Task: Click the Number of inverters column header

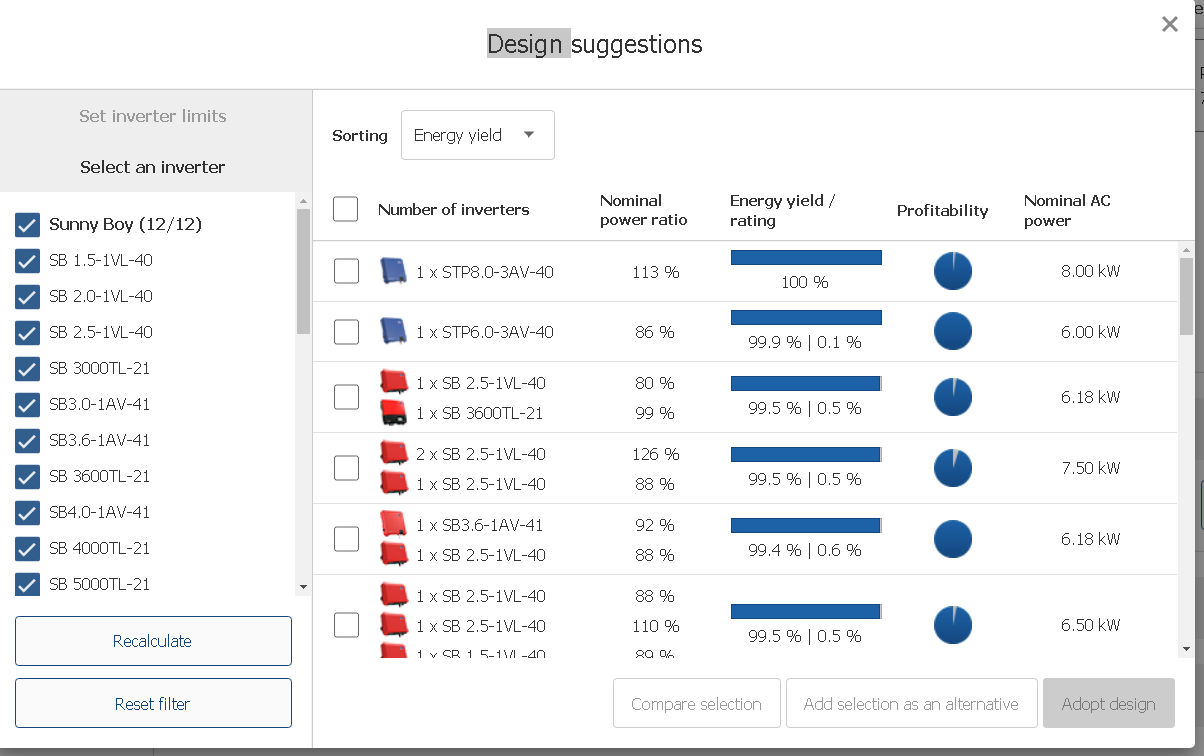Action: click(454, 210)
